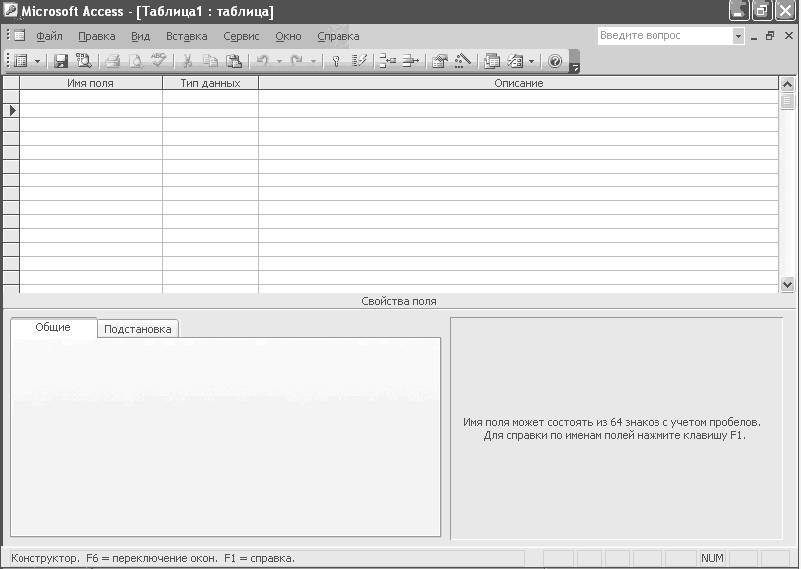This screenshot has height=569, width=801.
Task: Click the scroll down arrow of grid
Action: pos(787,285)
